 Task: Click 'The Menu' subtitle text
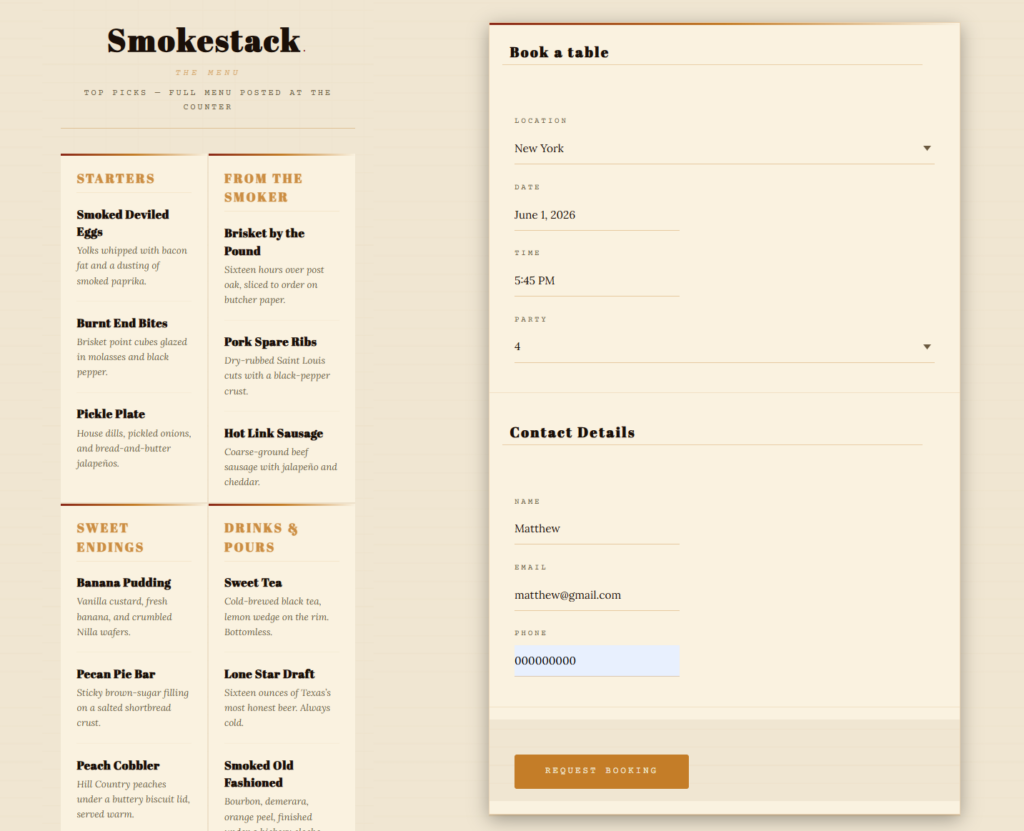point(207,73)
